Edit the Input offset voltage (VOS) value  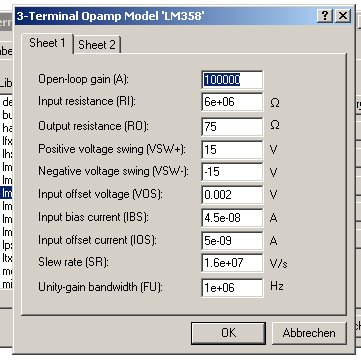232,195
